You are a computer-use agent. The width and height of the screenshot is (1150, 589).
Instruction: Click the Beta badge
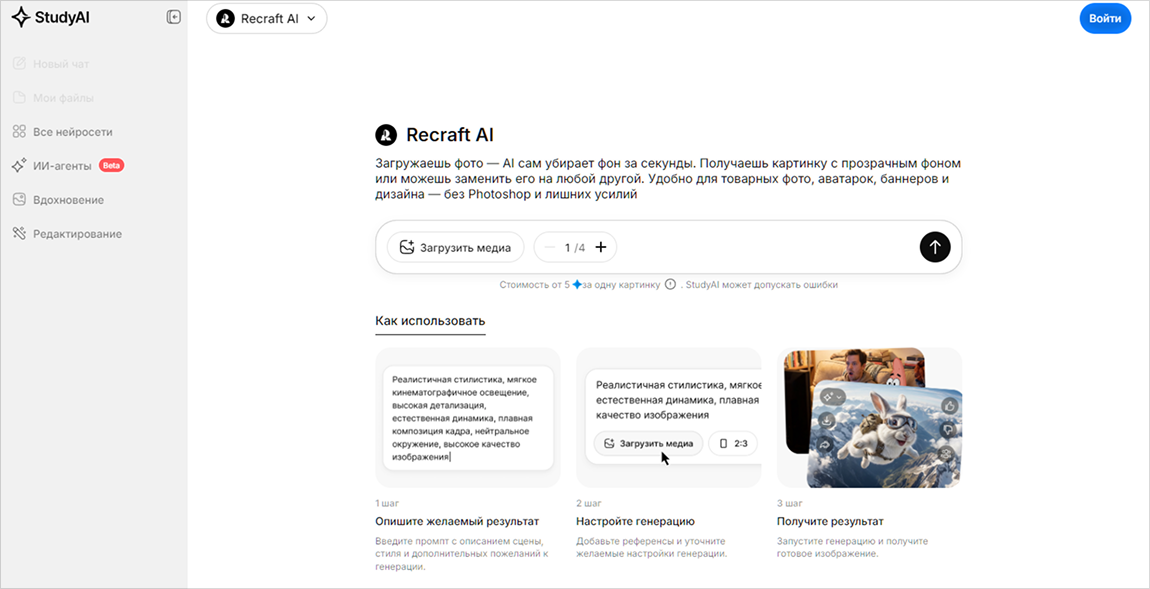pyautogui.click(x=111, y=166)
